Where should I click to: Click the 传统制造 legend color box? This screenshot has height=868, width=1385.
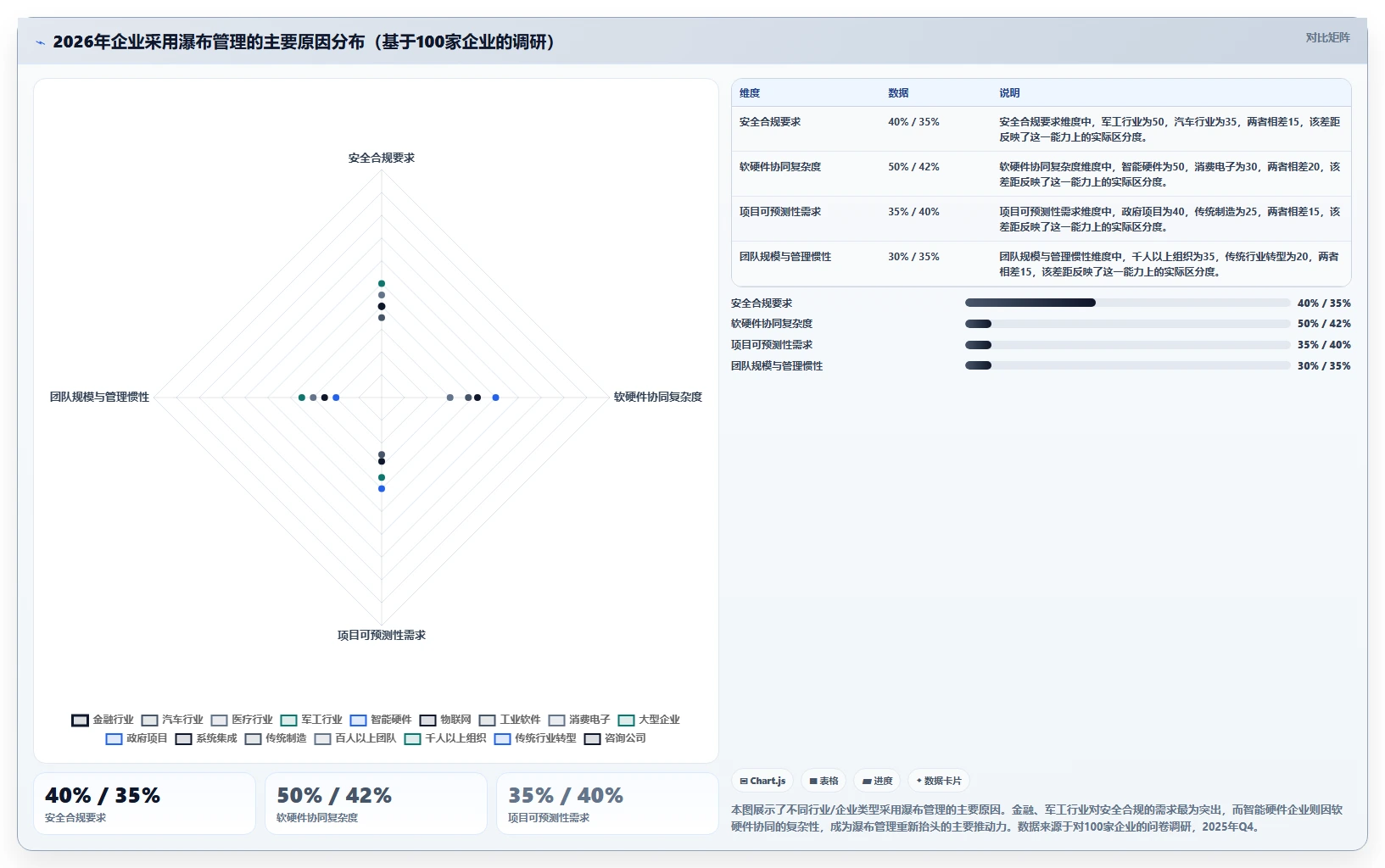(x=254, y=738)
